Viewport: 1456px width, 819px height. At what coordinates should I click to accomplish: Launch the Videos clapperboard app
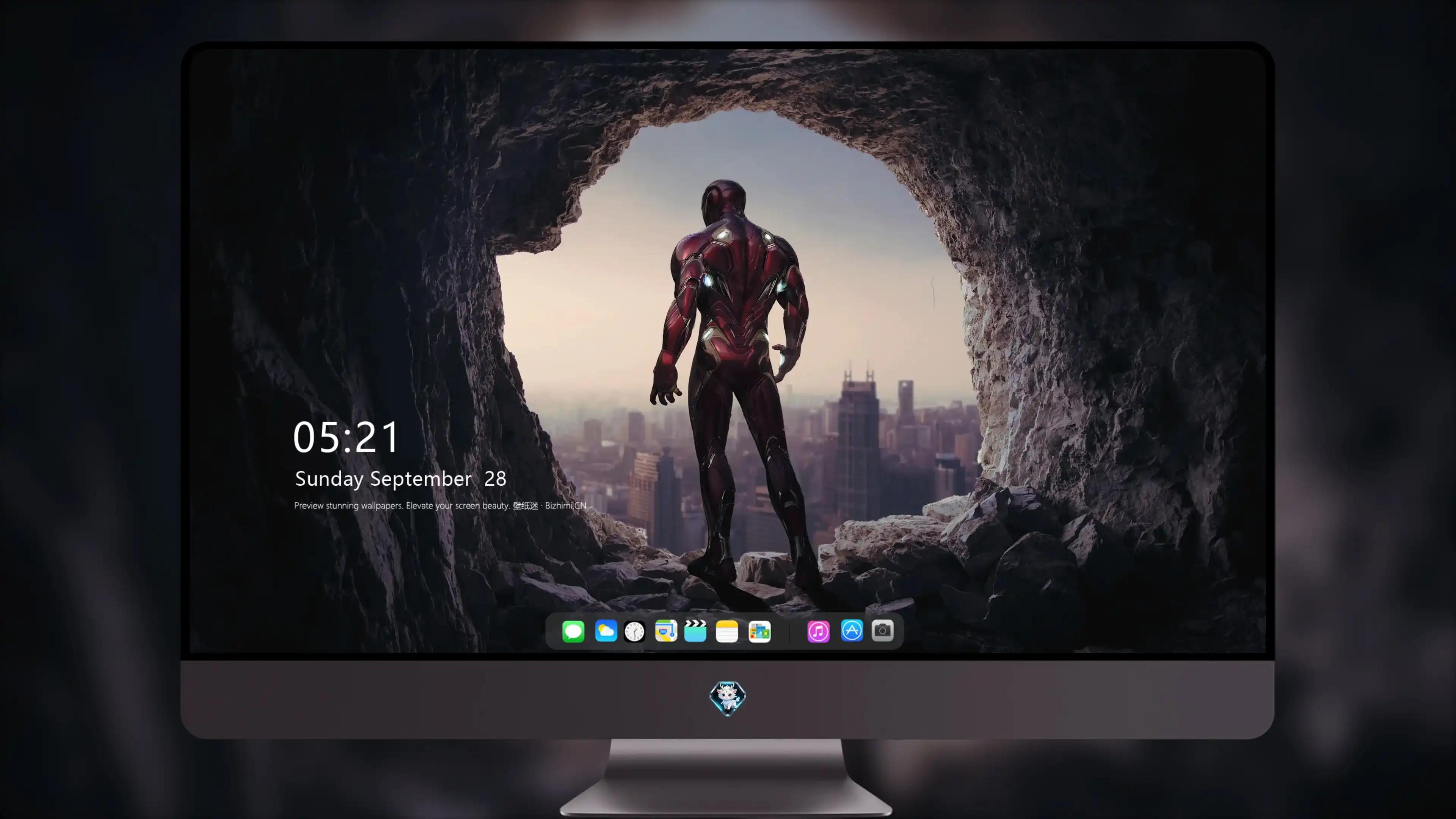695,631
